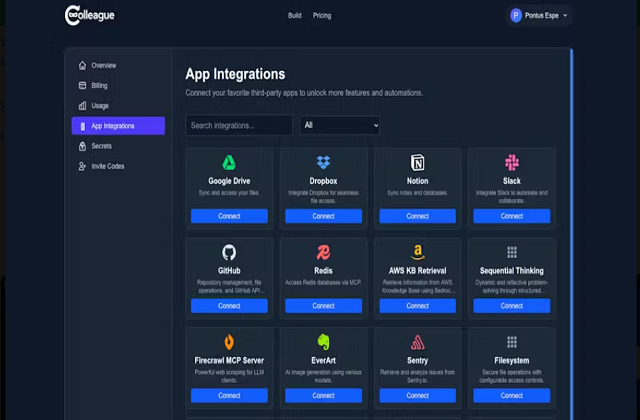Open the Build menu item
Viewport: 640px width, 420px height.
point(295,16)
